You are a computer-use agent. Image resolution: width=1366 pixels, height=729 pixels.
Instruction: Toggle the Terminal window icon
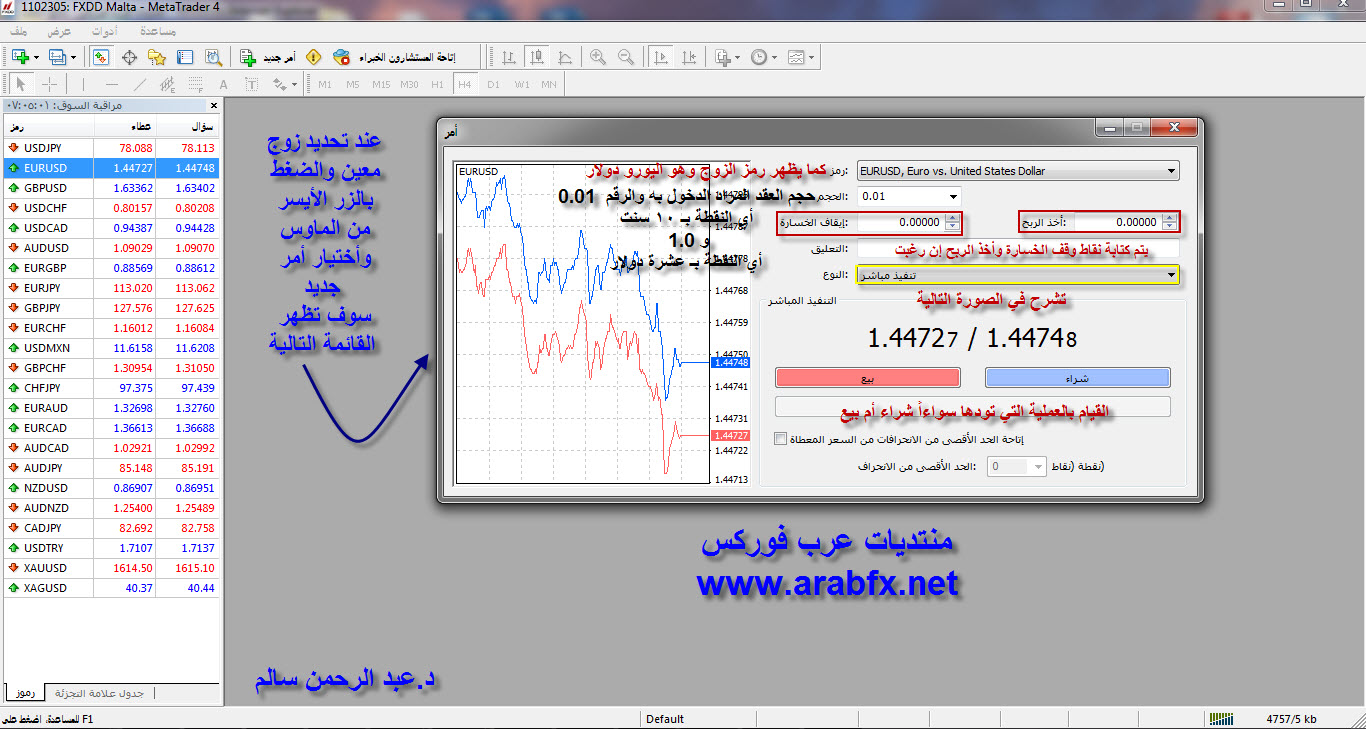185,57
